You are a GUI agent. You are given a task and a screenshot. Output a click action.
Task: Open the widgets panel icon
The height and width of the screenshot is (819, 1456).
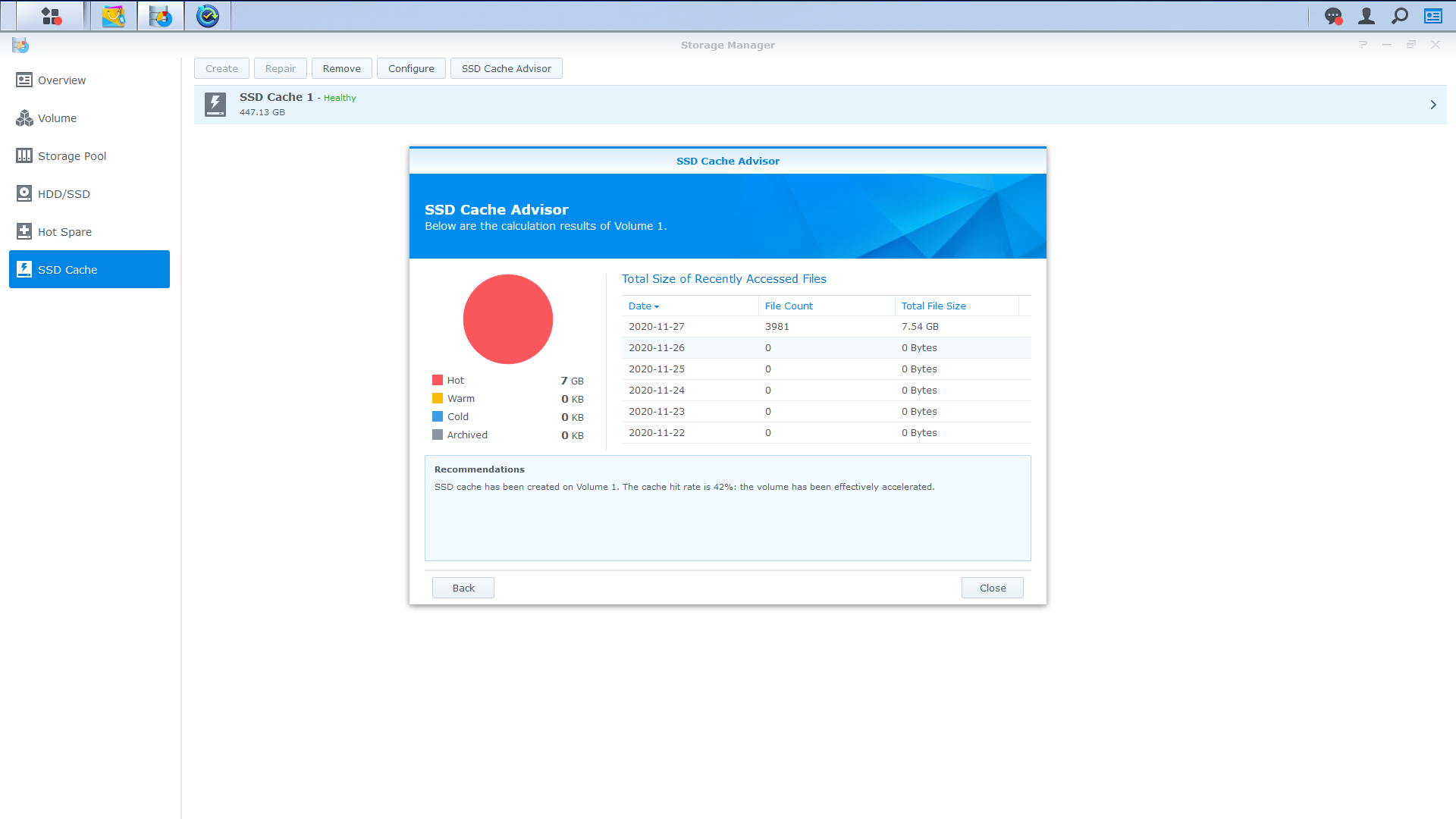tap(1433, 16)
